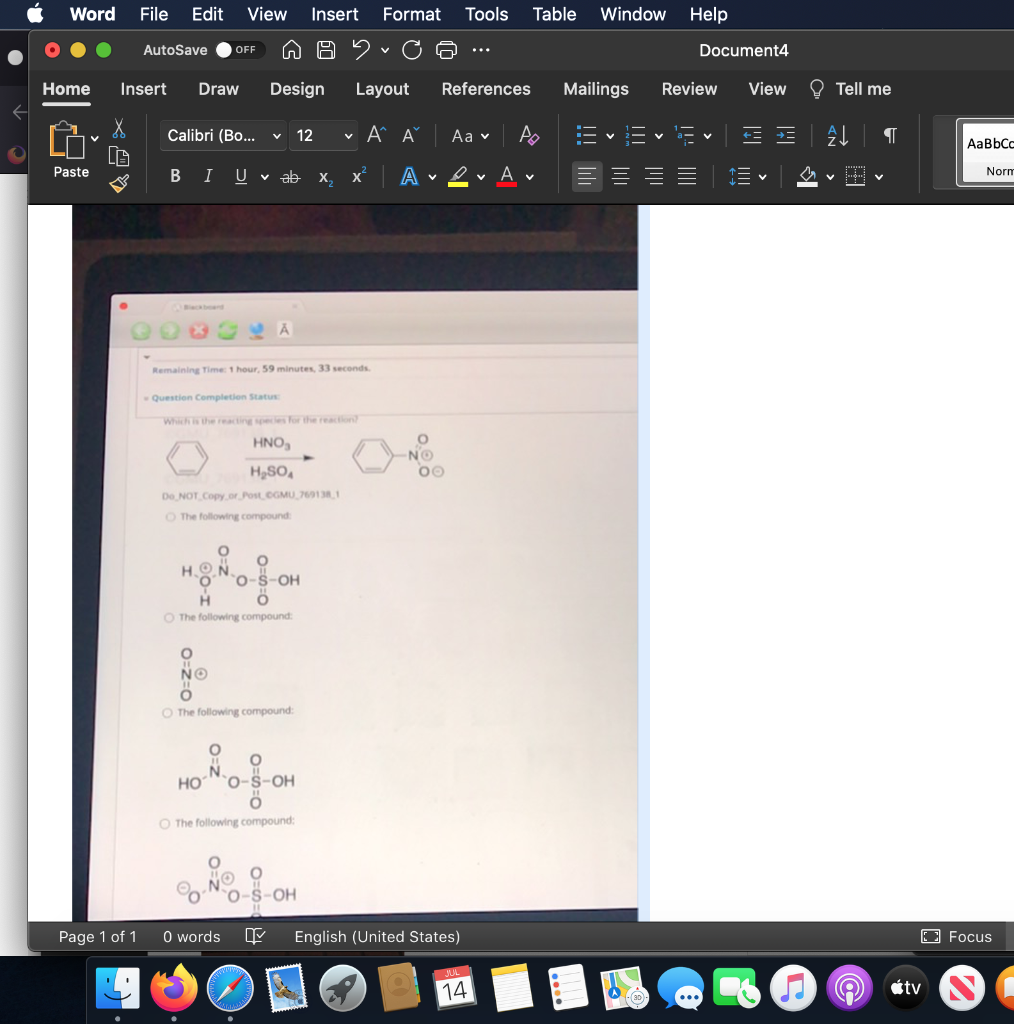Open the Format menu in the menu bar

(411, 14)
